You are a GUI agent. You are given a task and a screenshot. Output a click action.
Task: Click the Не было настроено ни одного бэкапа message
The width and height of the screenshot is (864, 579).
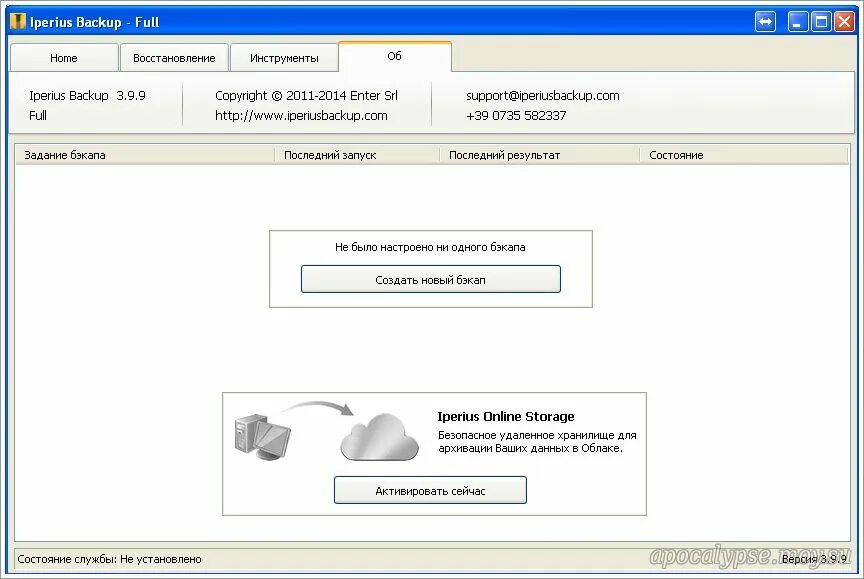[430, 247]
